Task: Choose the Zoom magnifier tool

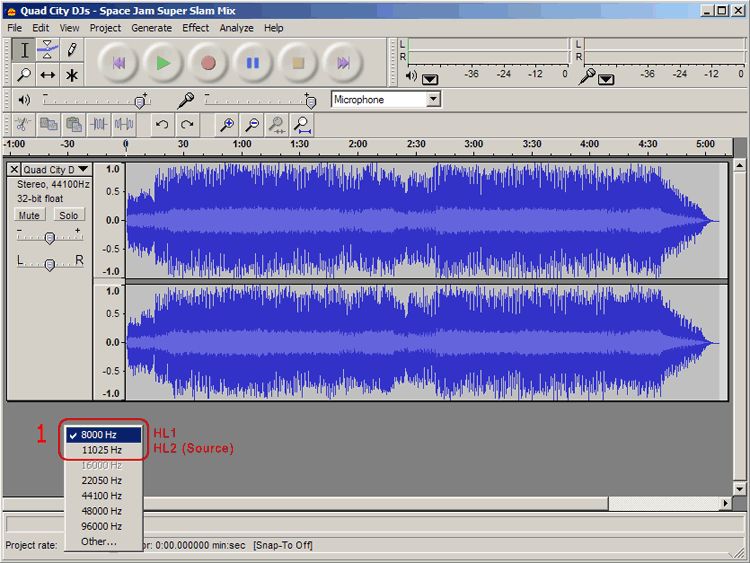Action: [24, 75]
